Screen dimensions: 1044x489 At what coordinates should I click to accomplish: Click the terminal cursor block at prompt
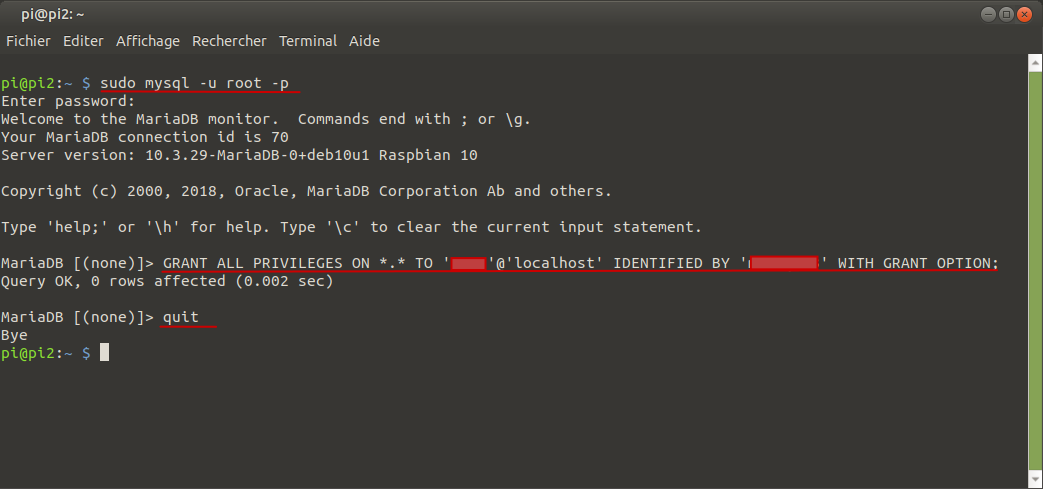point(104,352)
